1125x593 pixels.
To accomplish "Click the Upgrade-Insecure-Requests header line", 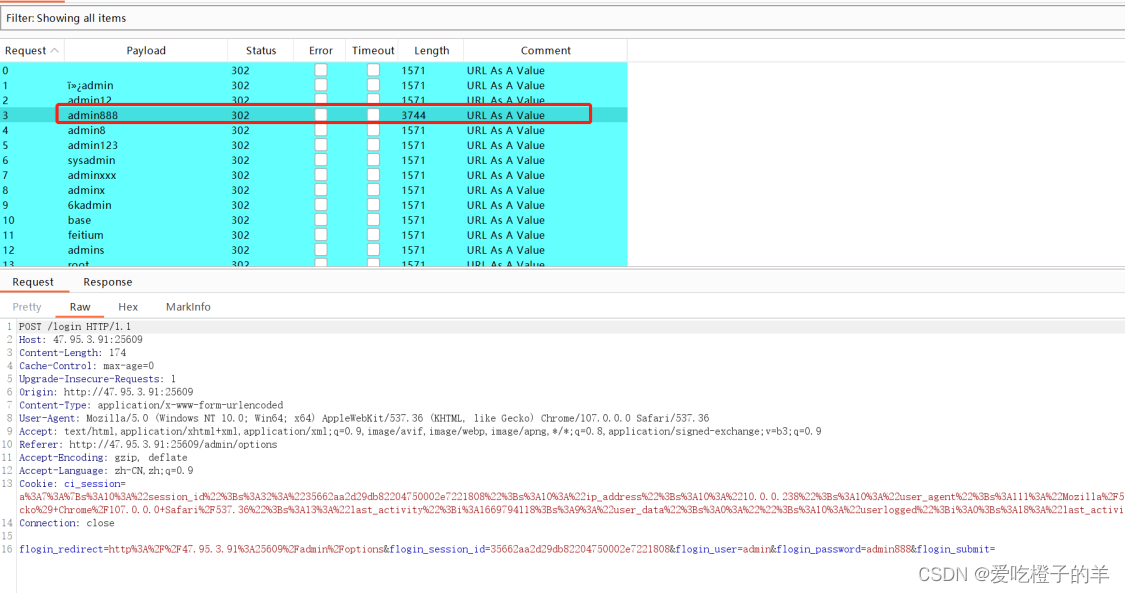I will click(x=97, y=379).
